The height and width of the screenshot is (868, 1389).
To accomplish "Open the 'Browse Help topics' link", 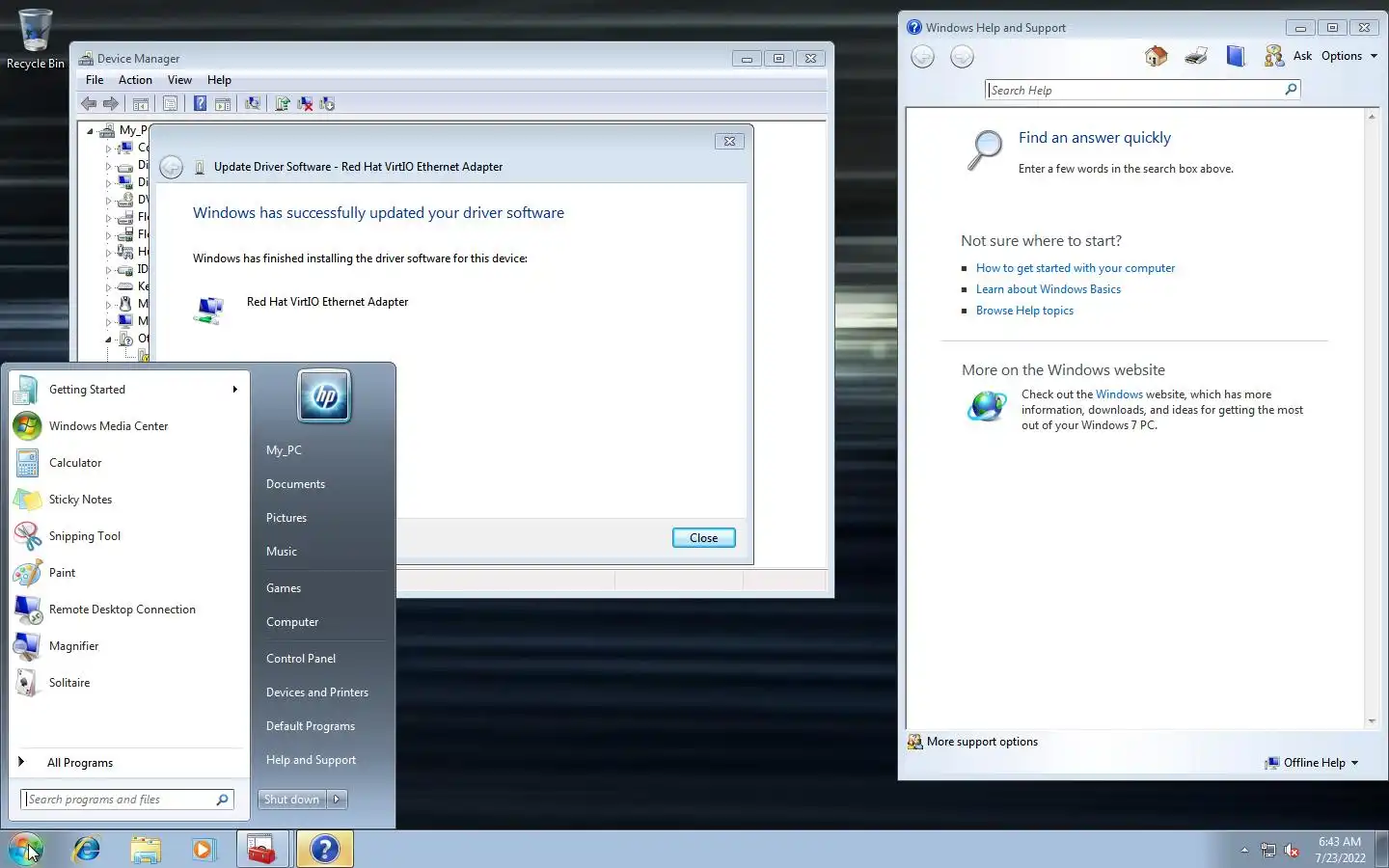I will 1024,311.
